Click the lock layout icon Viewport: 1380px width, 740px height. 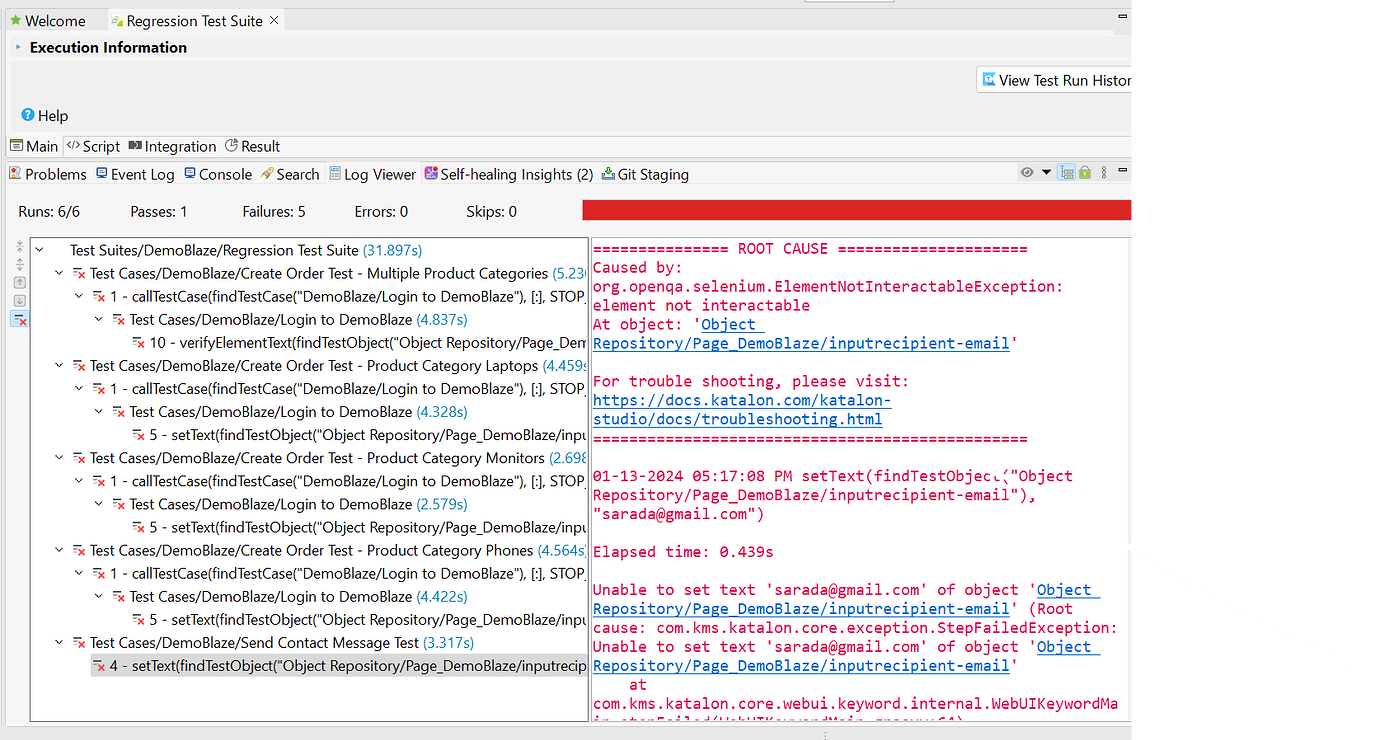point(1085,173)
